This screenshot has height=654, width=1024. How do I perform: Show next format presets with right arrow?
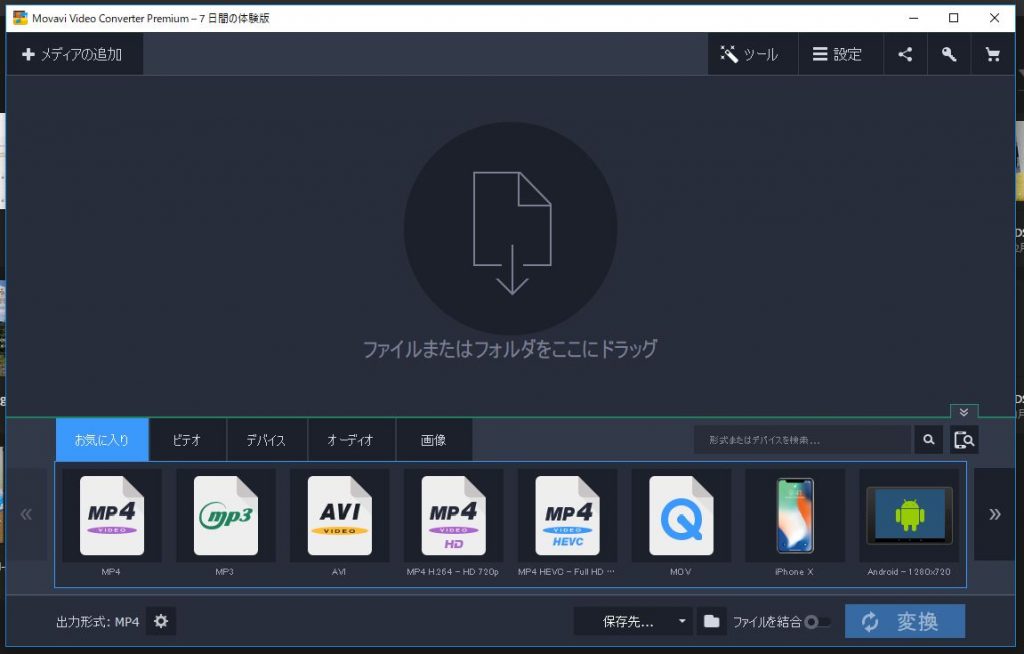coord(994,514)
